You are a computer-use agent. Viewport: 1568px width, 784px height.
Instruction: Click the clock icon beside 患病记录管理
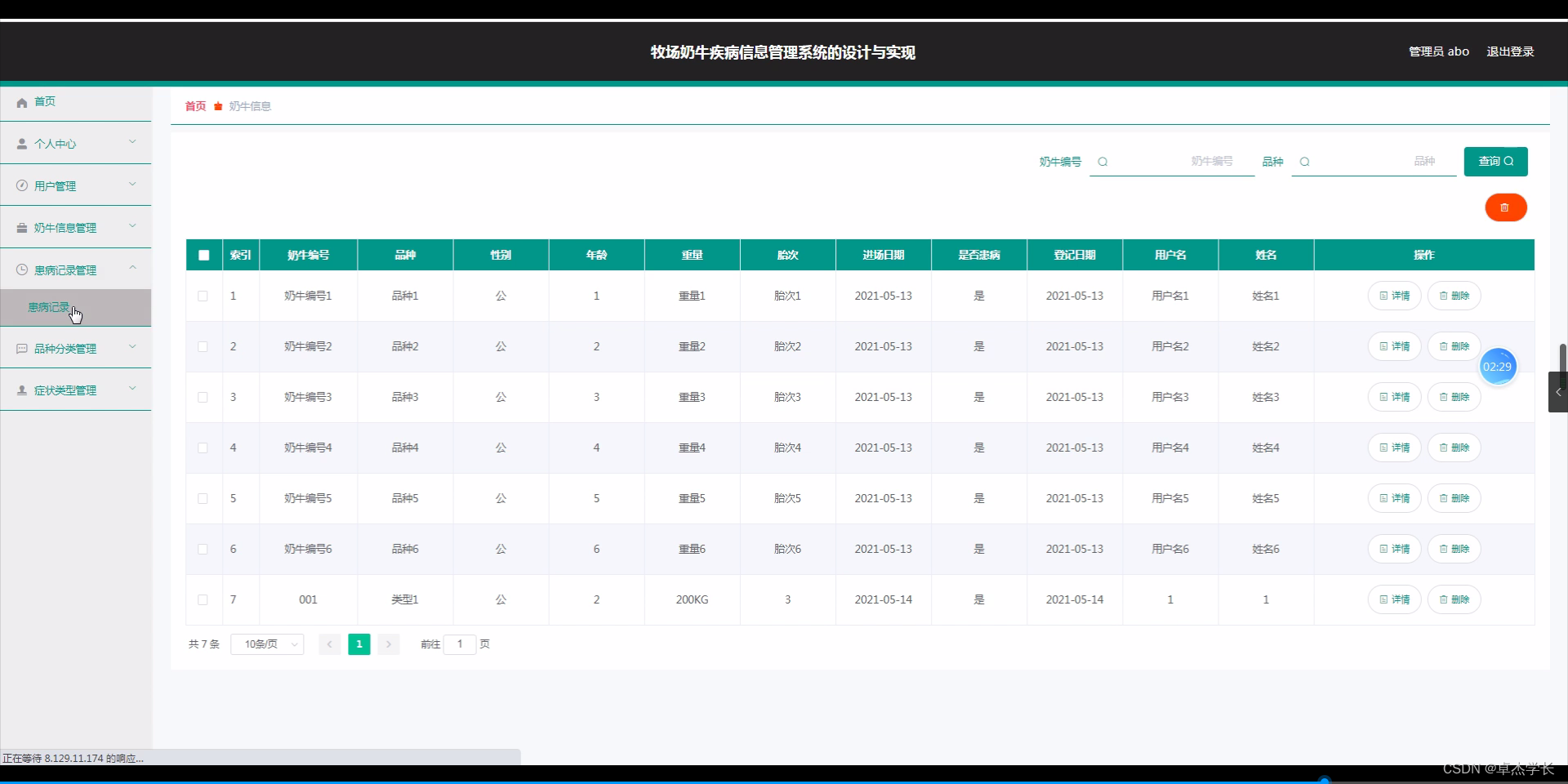[22, 269]
